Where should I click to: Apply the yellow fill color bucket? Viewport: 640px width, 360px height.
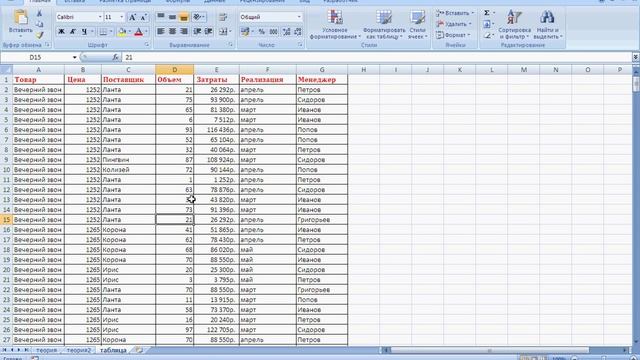[122, 31]
